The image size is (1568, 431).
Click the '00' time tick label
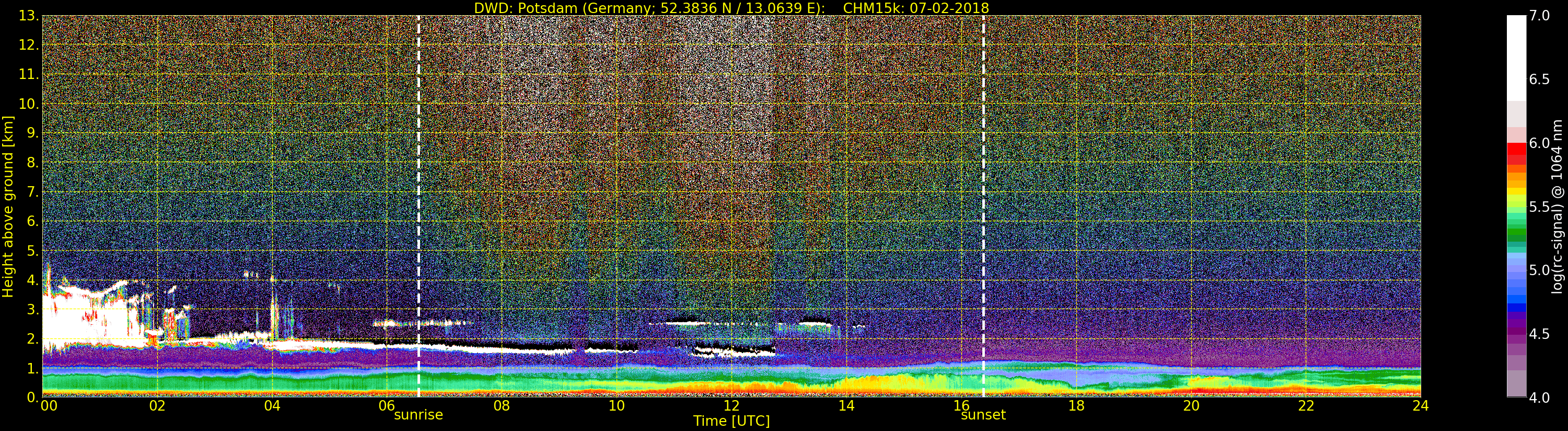(49, 405)
